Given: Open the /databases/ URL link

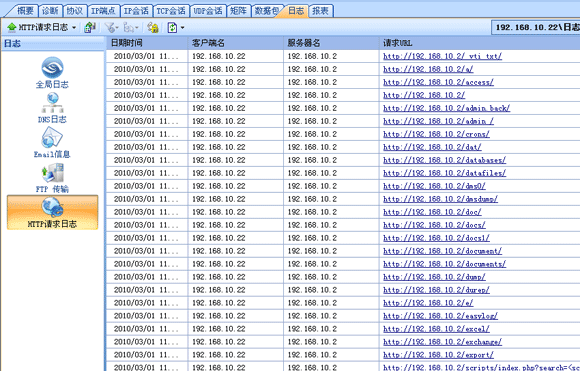Looking at the screenshot, I should tap(445, 160).
